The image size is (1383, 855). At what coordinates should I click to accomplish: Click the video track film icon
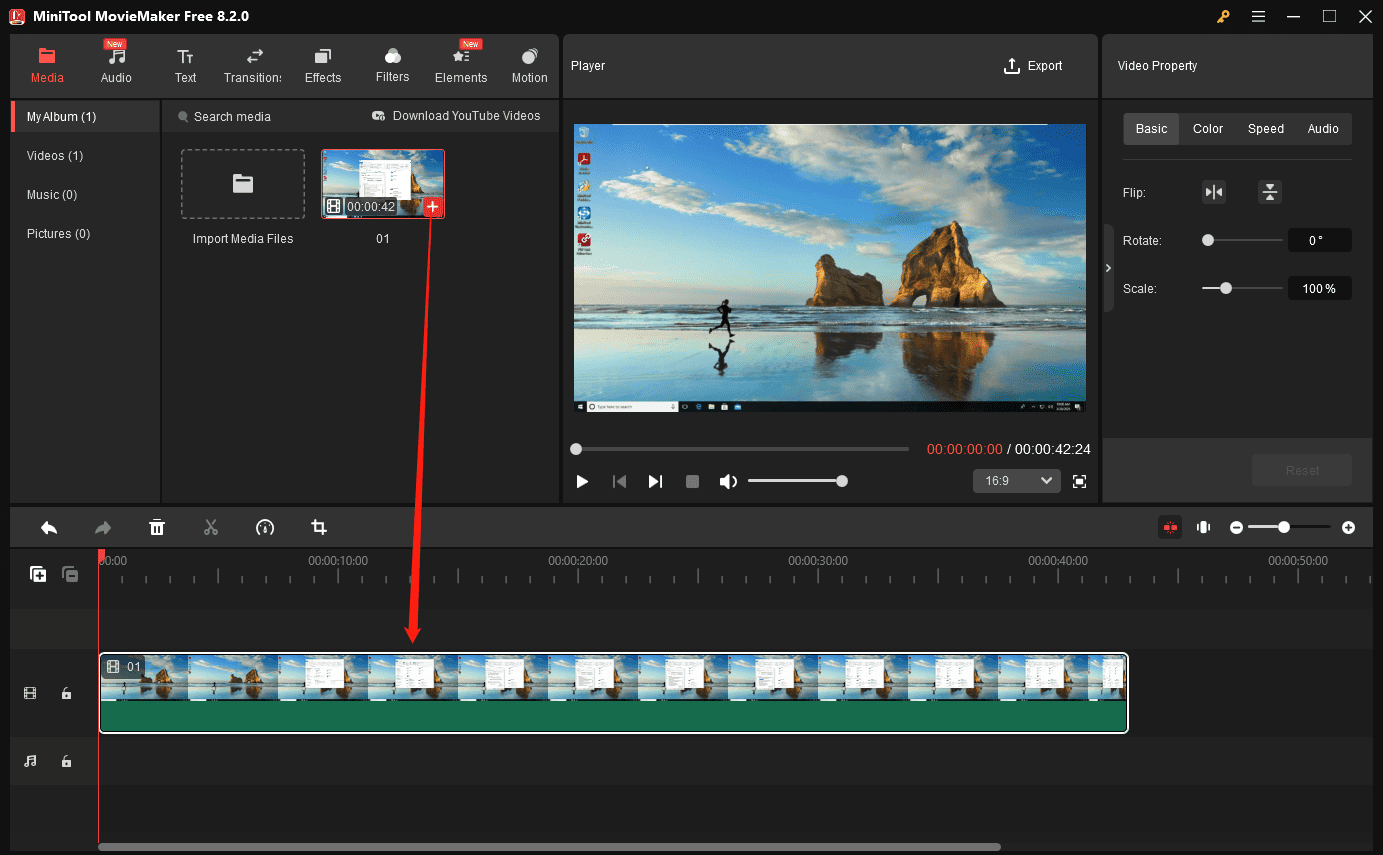coord(30,693)
